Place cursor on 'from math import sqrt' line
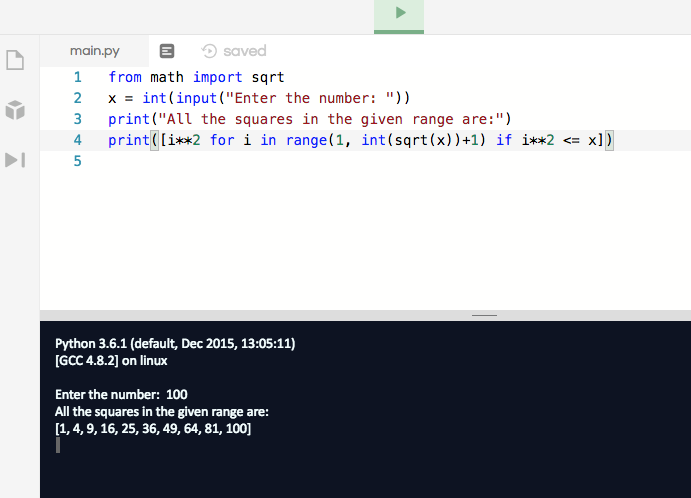 pos(197,77)
